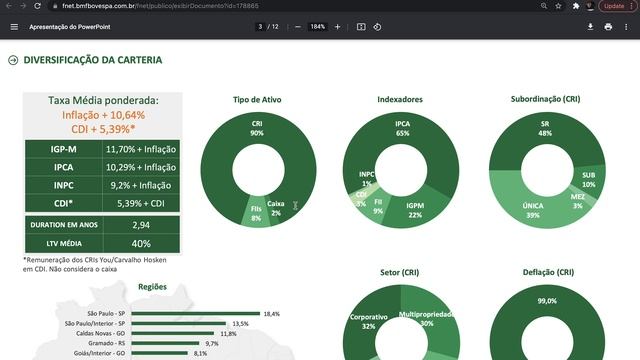Go back to the previous page
Viewport: 640px width, 360px height.
(9, 6)
